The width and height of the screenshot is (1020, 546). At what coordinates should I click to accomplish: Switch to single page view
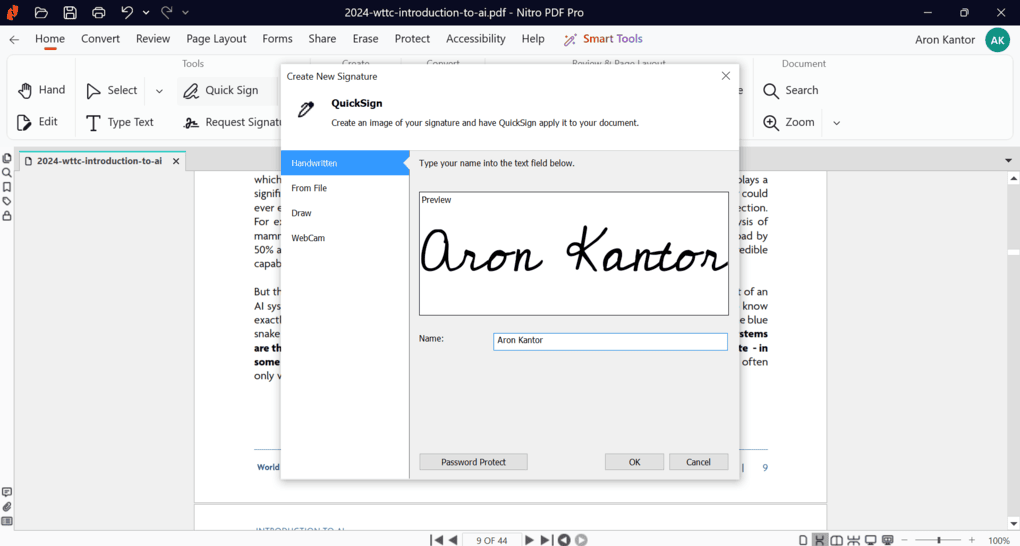point(803,540)
